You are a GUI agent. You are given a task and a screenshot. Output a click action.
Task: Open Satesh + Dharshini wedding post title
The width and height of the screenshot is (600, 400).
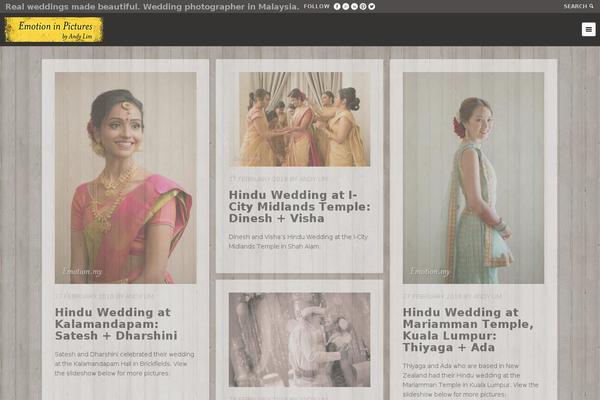[x=116, y=324]
